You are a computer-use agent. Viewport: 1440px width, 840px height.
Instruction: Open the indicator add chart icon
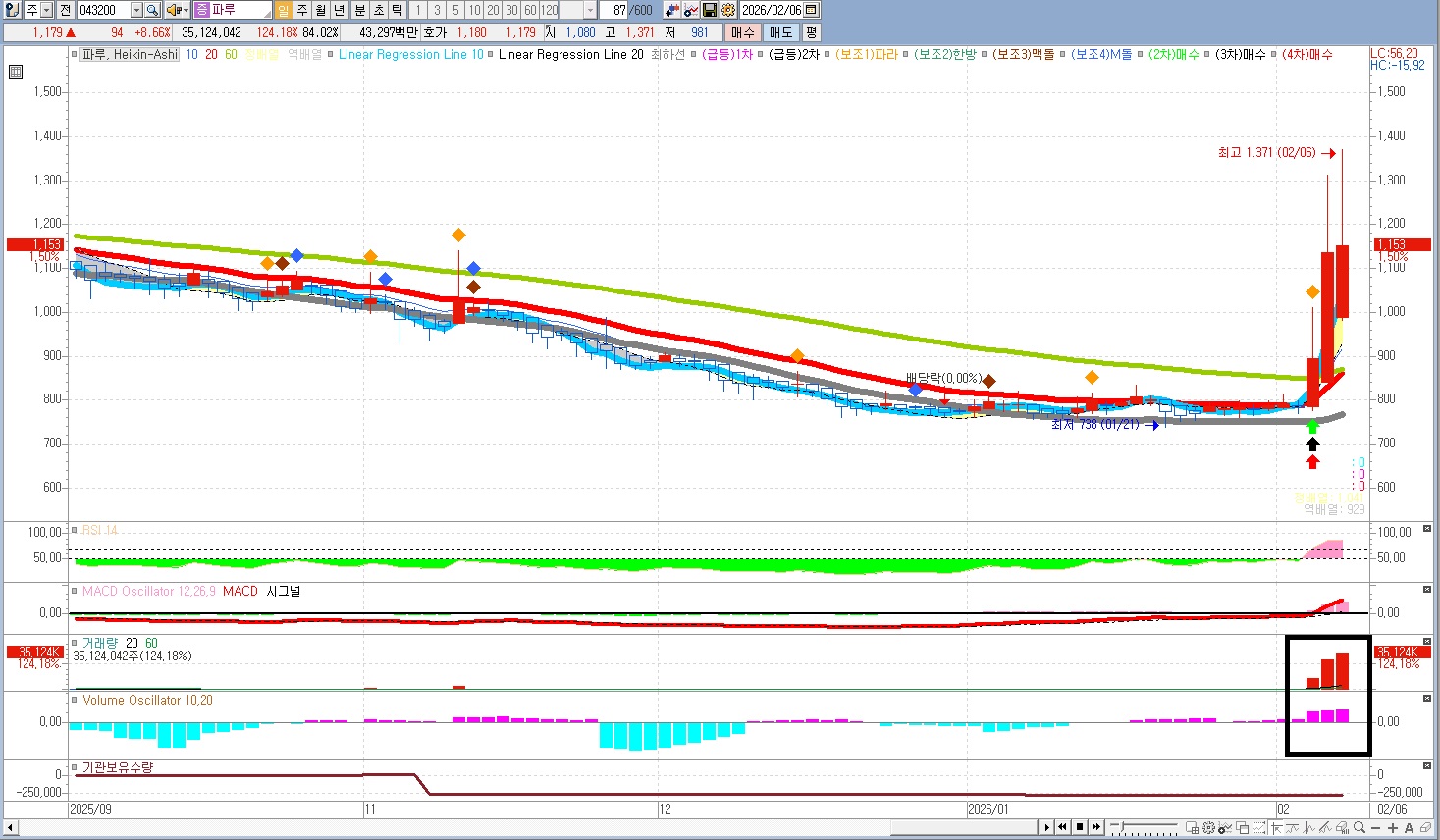[690, 10]
